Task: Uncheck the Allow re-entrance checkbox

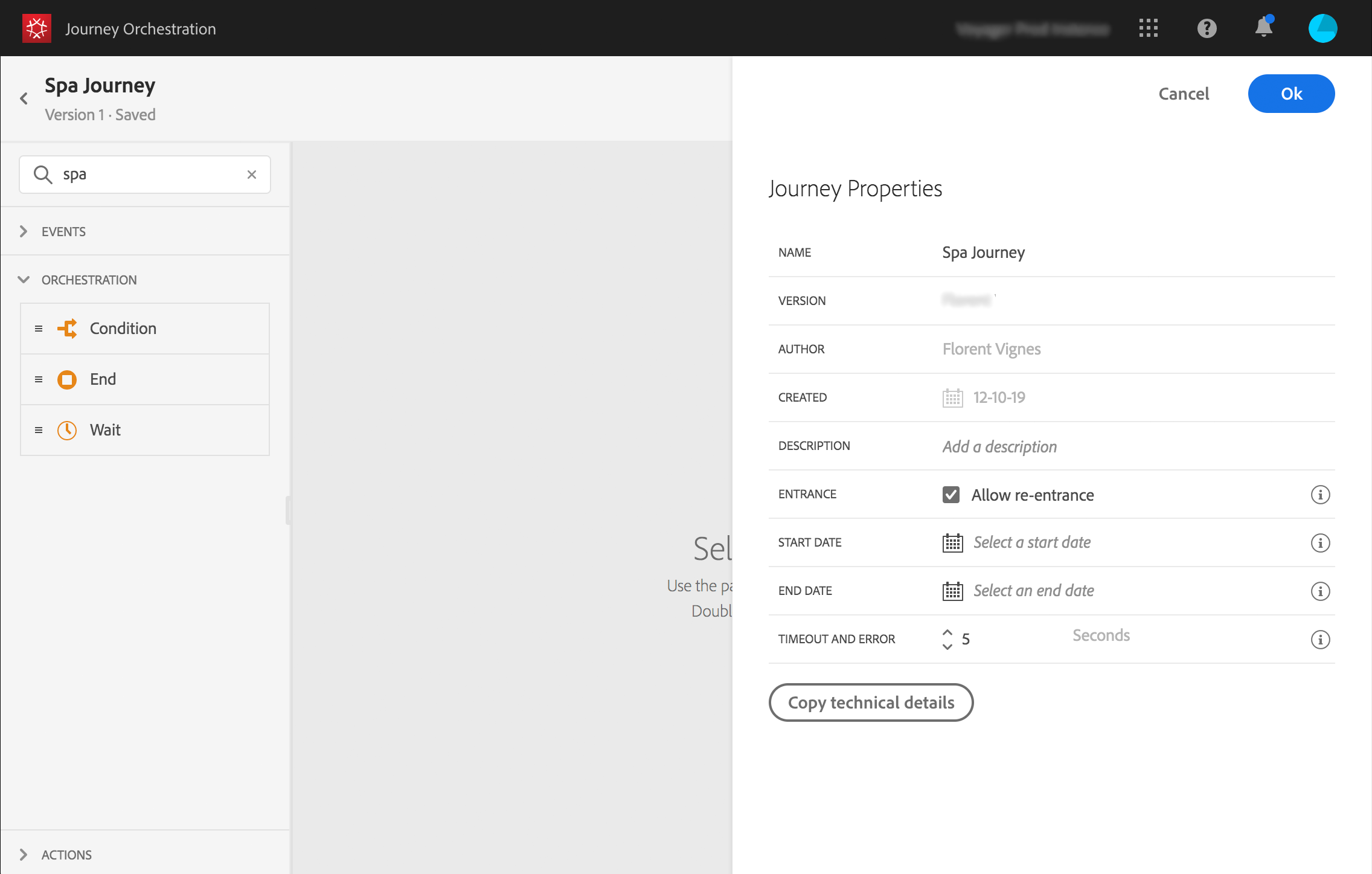Action: pyautogui.click(x=951, y=495)
